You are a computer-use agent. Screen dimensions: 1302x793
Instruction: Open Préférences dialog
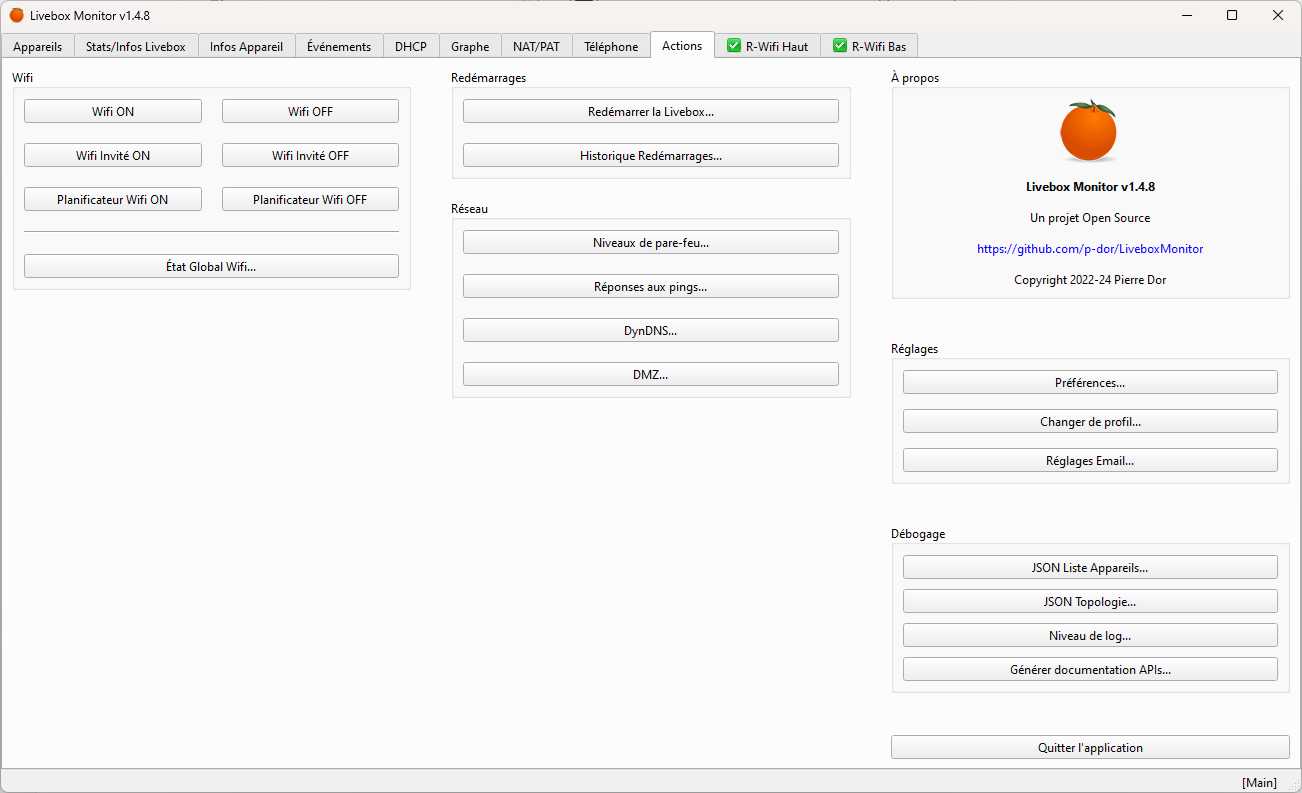pos(1090,382)
